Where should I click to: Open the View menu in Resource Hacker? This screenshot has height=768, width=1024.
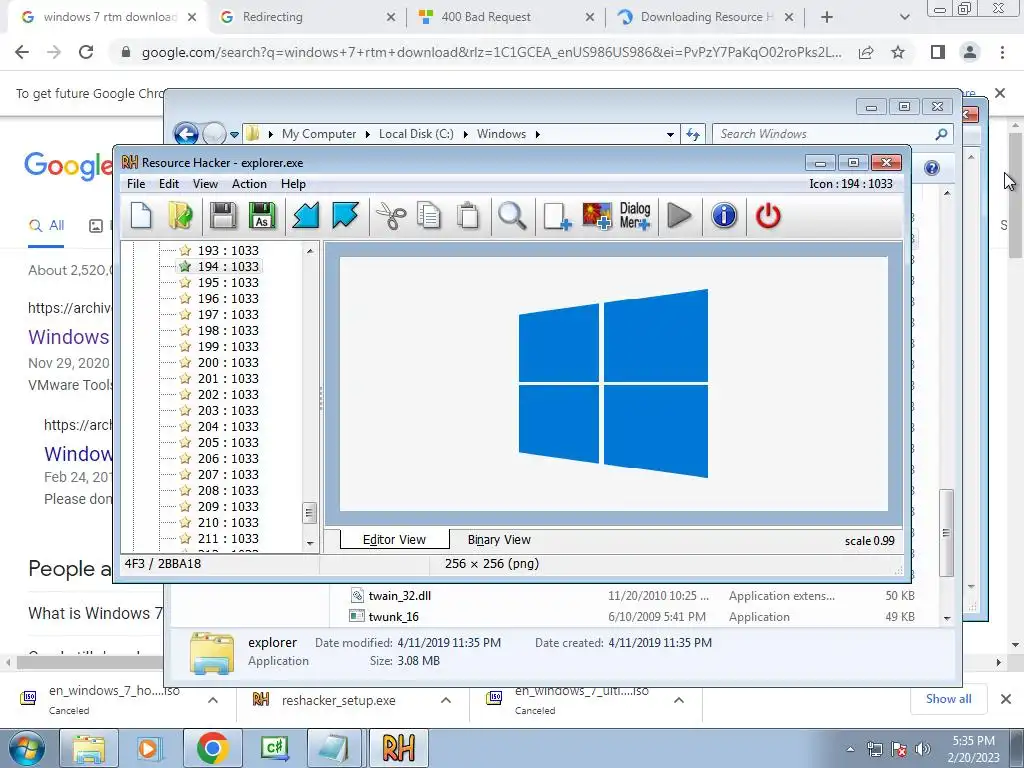tap(205, 184)
